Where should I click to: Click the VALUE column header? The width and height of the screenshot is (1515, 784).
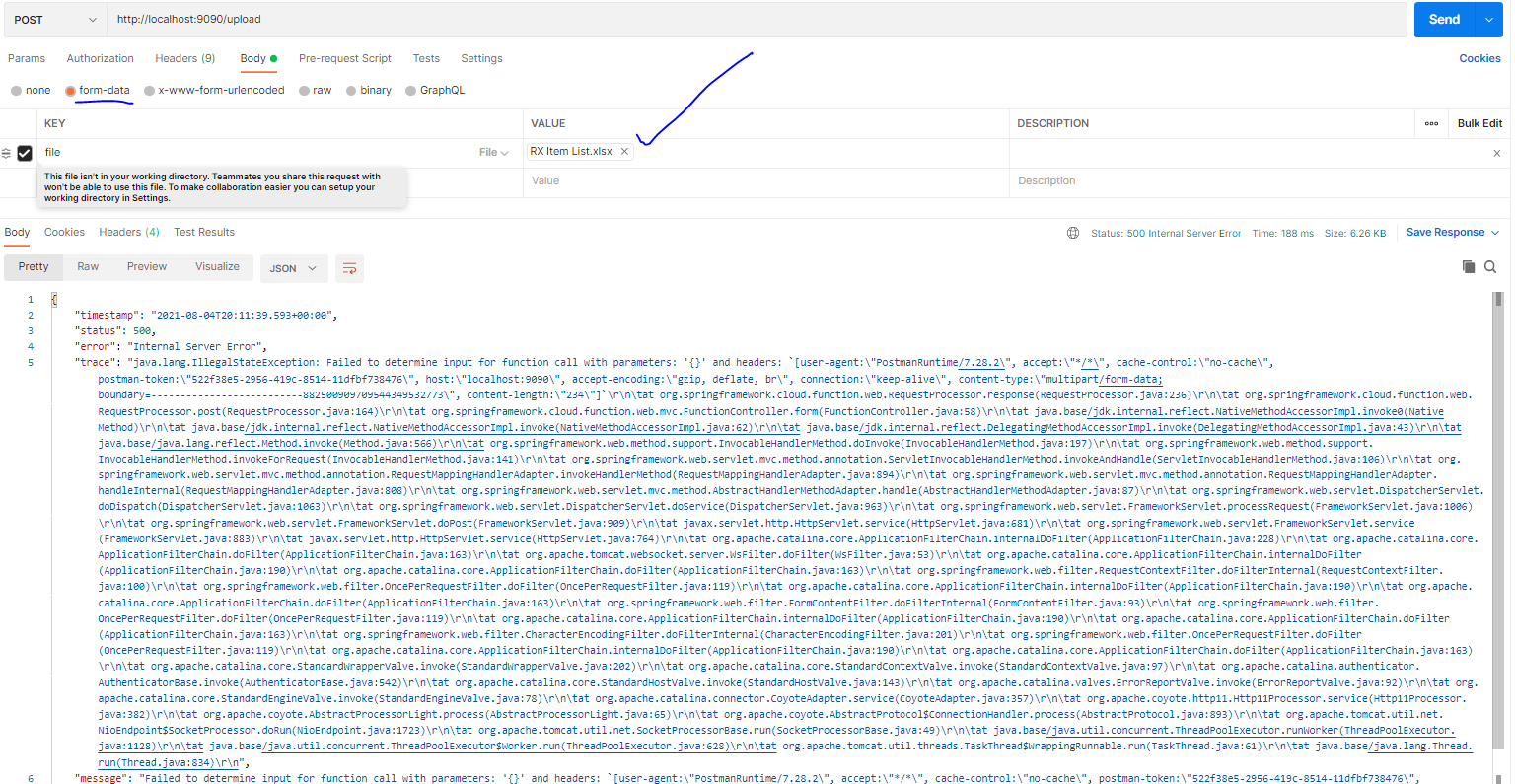(548, 123)
